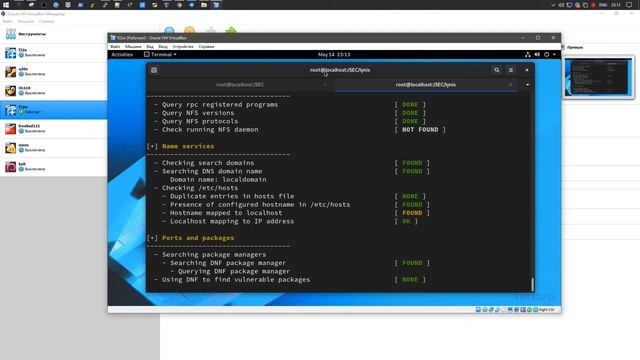Click the Right Ctrl host key indicator

coord(546,310)
